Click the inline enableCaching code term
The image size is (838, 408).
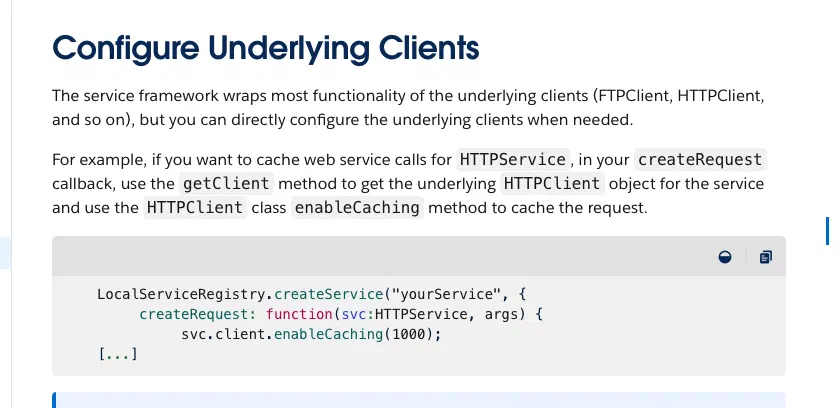pyautogui.click(x=358, y=207)
